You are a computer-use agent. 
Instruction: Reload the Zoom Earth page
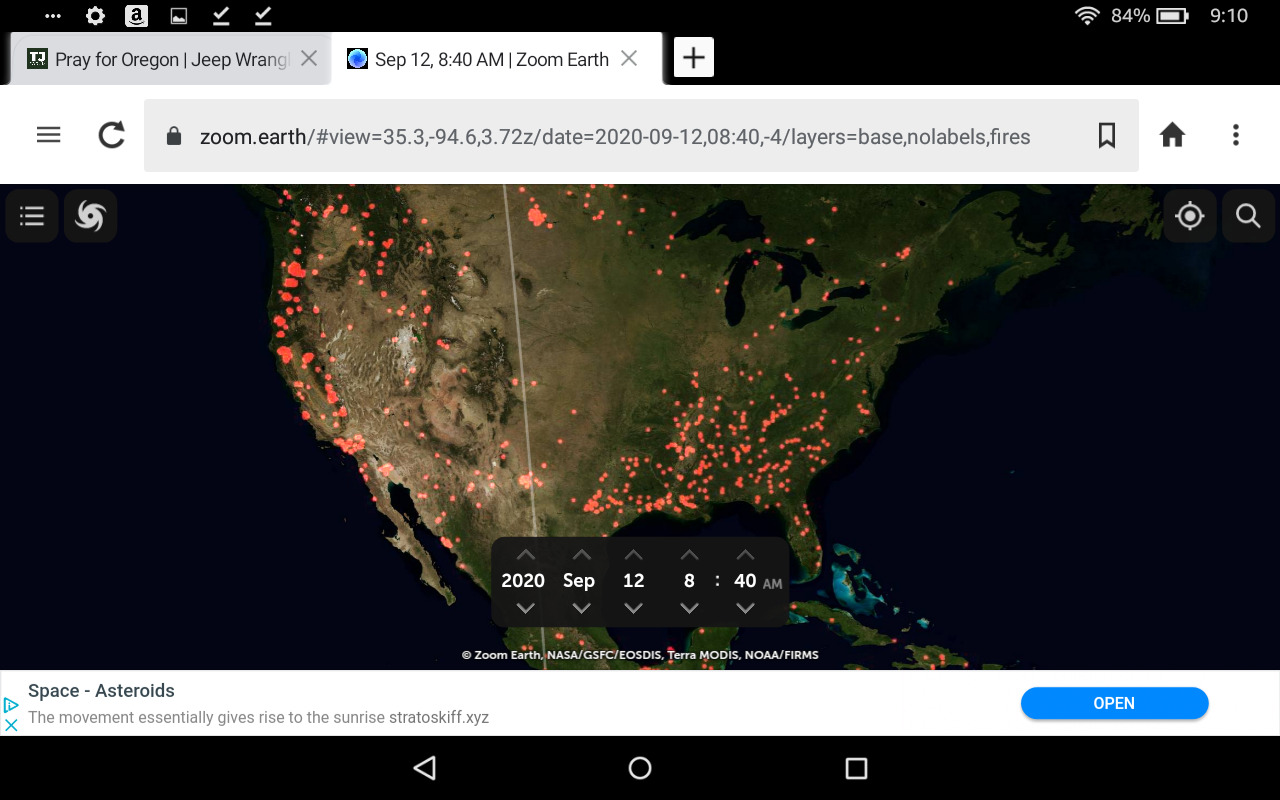pyautogui.click(x=112, y=135)
